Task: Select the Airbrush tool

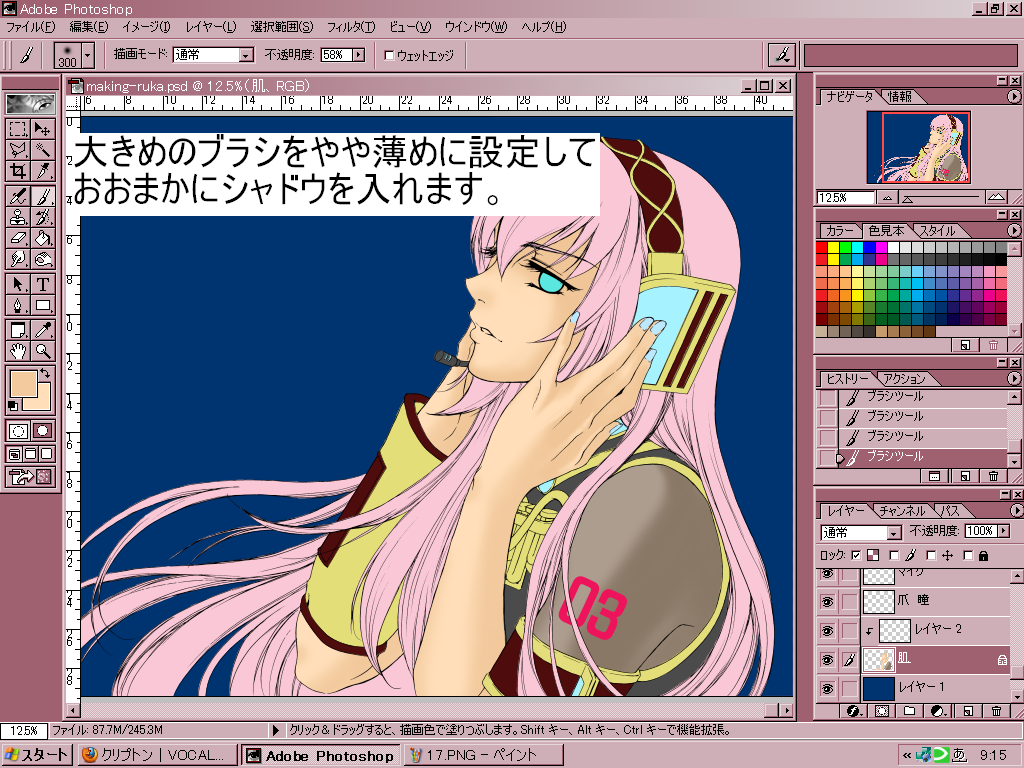Action: coord(18,196)
